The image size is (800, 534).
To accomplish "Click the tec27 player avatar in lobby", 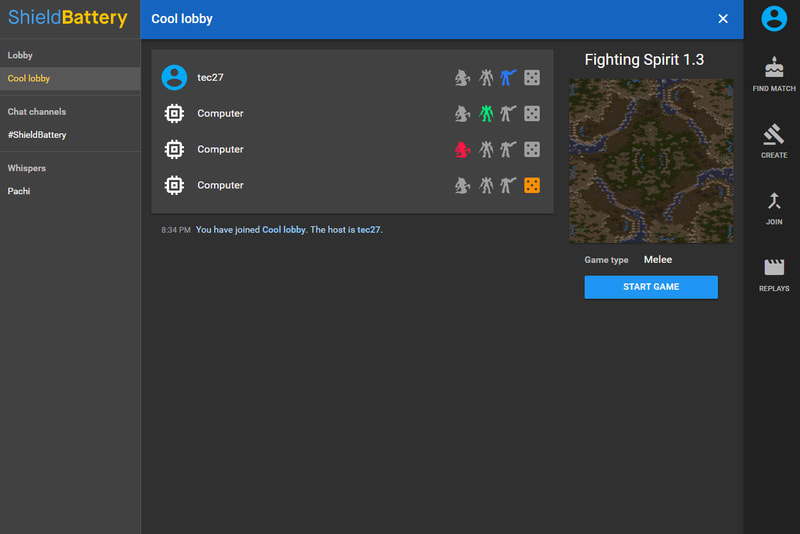I will click(x=174, y=78).
